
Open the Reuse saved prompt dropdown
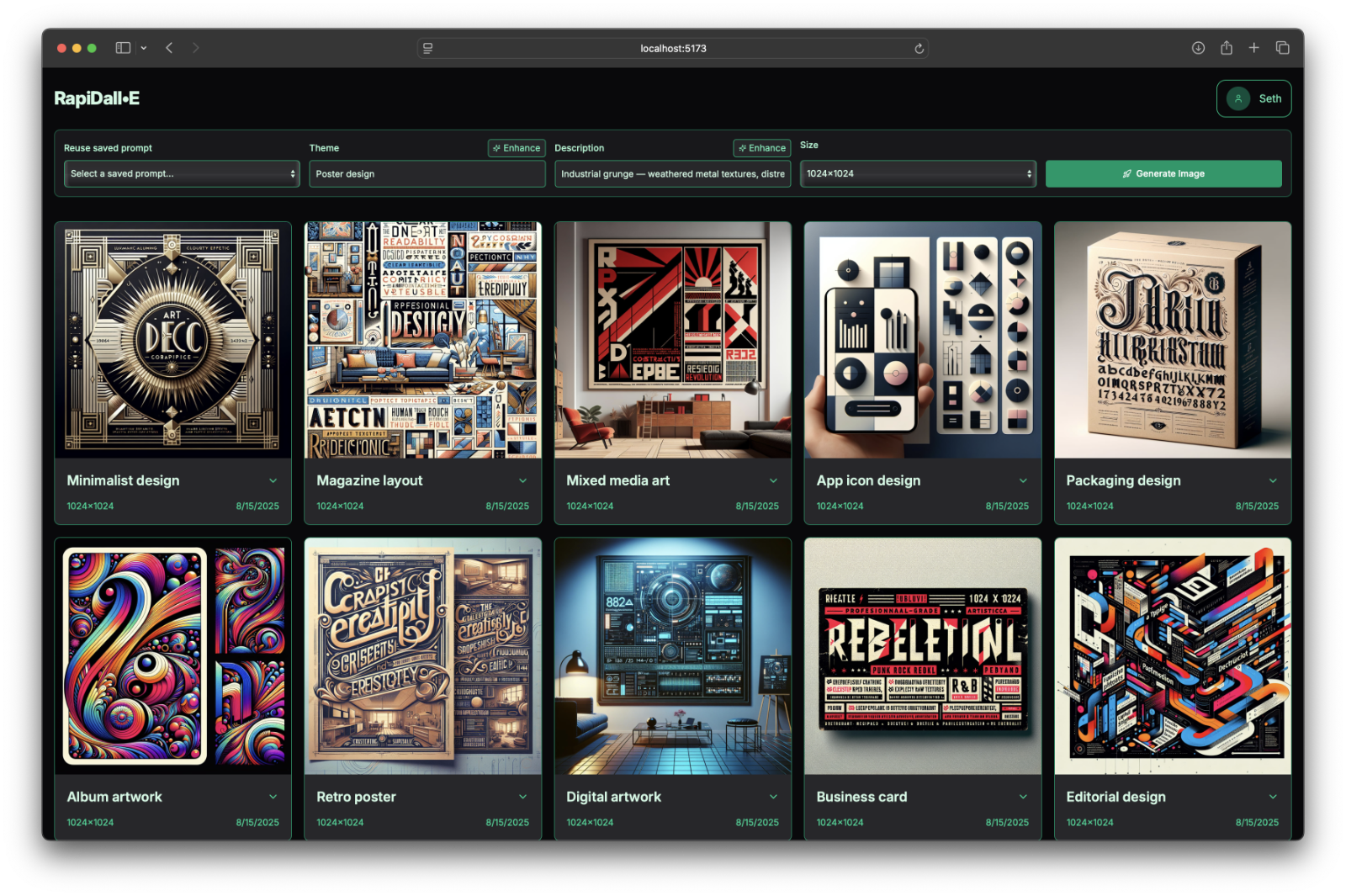pyautogui.click(x=182, y=174)
